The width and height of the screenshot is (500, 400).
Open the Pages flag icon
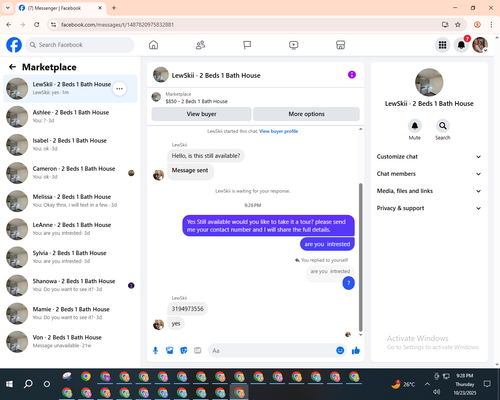[x=247, y=45]
